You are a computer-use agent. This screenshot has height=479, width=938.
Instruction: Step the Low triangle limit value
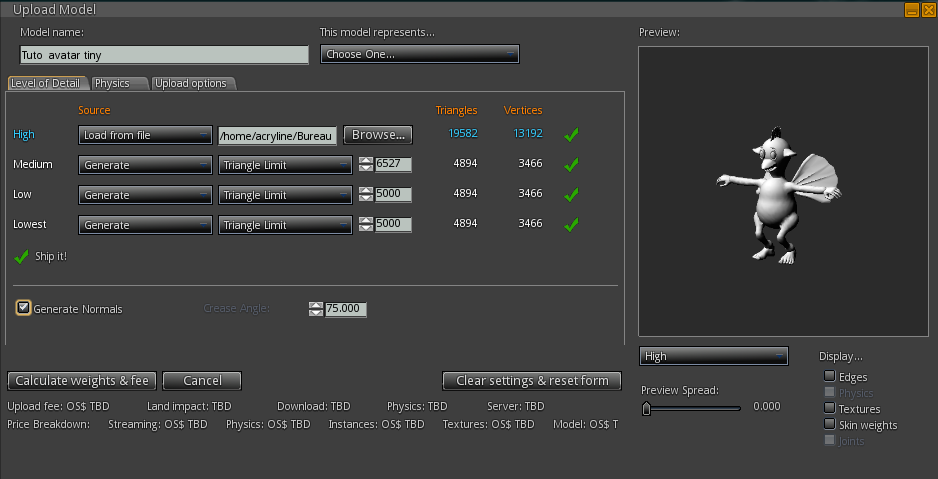pos(366,194)
